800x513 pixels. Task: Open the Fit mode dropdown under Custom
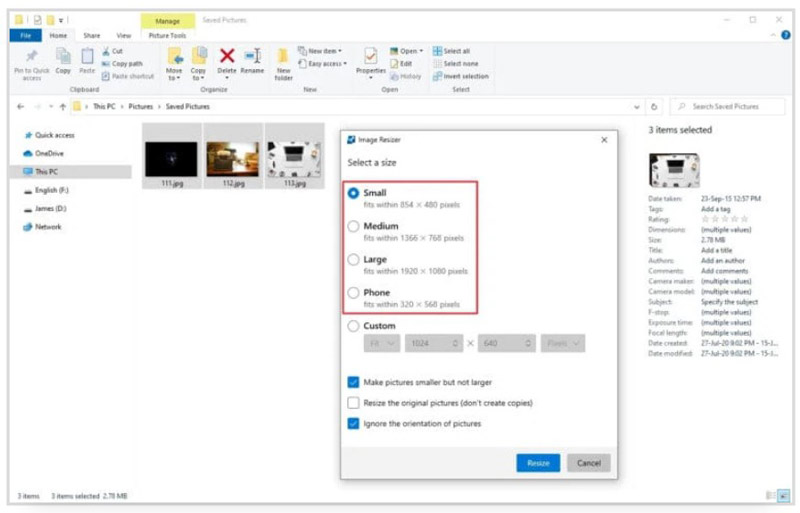[382, 344]
